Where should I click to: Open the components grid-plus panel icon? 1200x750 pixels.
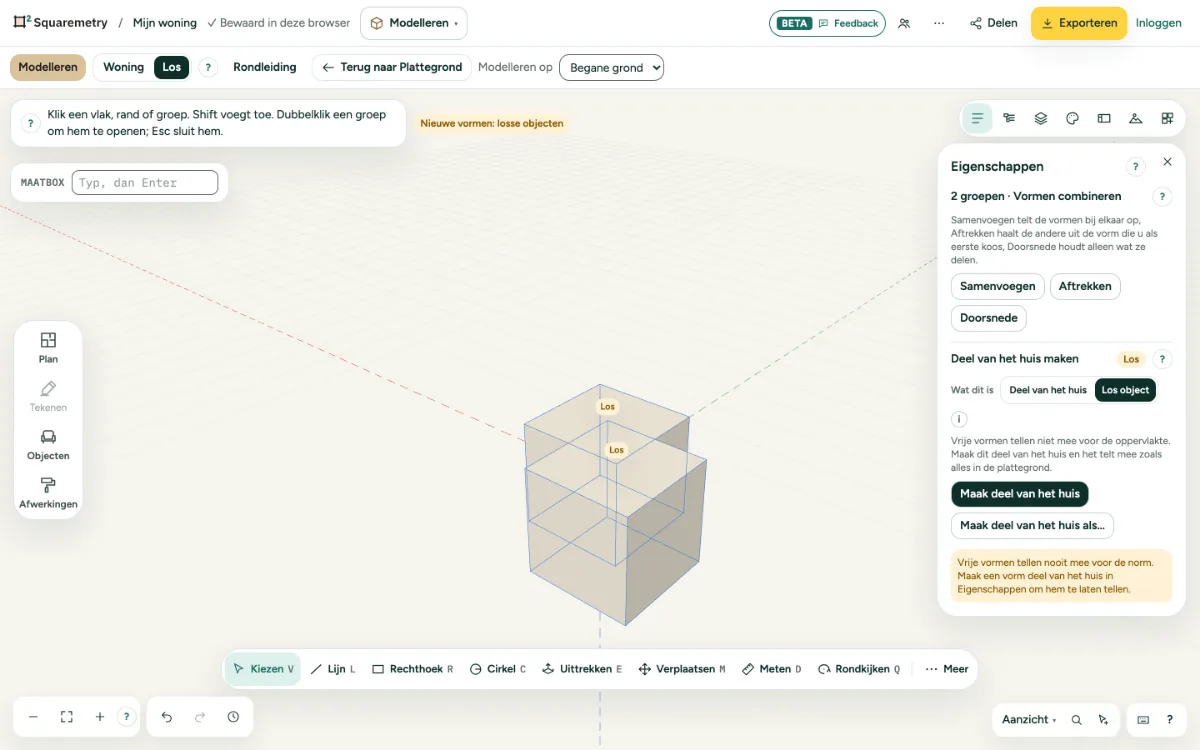pyautogui.click(x=1167, y=118)
